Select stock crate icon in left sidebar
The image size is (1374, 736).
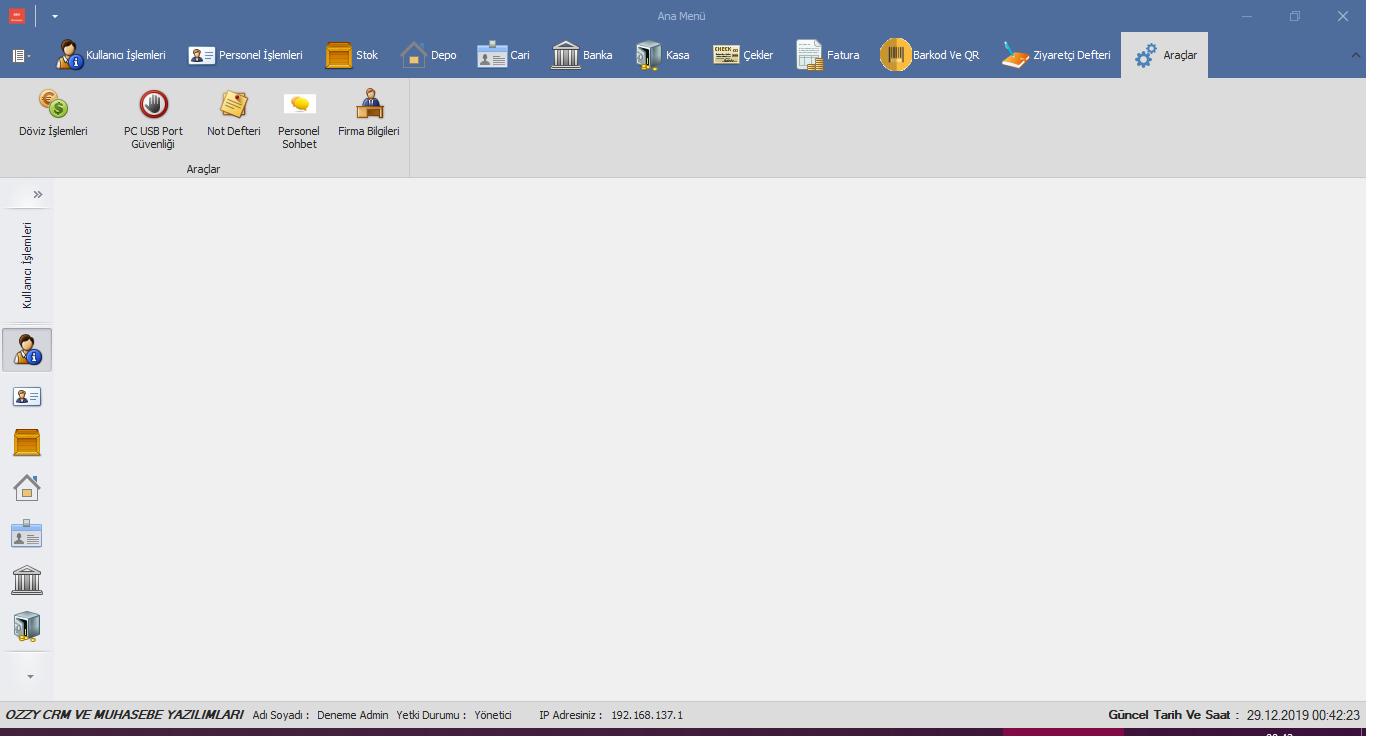27,442
